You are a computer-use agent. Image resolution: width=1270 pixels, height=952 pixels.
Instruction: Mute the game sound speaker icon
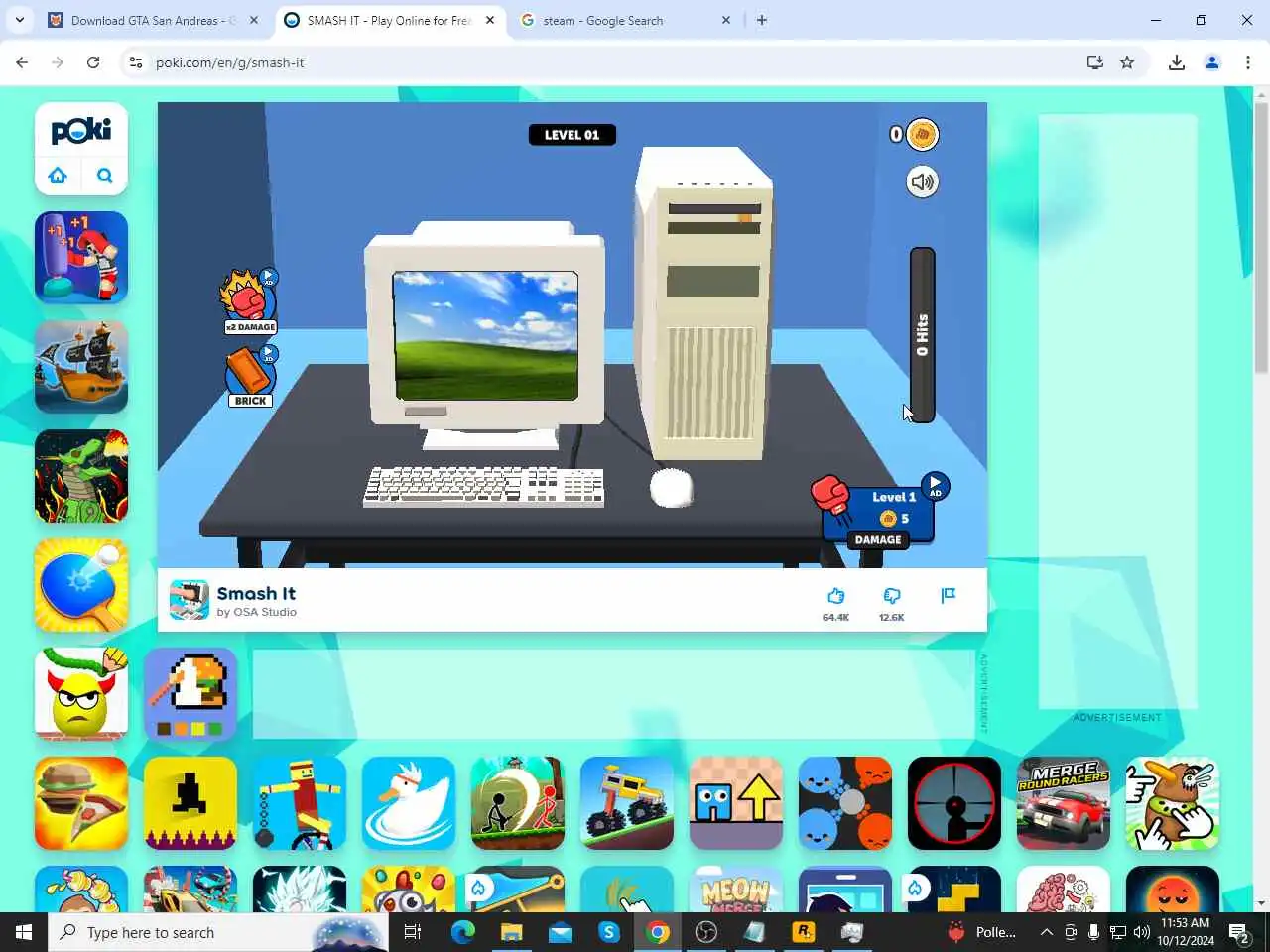(923, 181)
